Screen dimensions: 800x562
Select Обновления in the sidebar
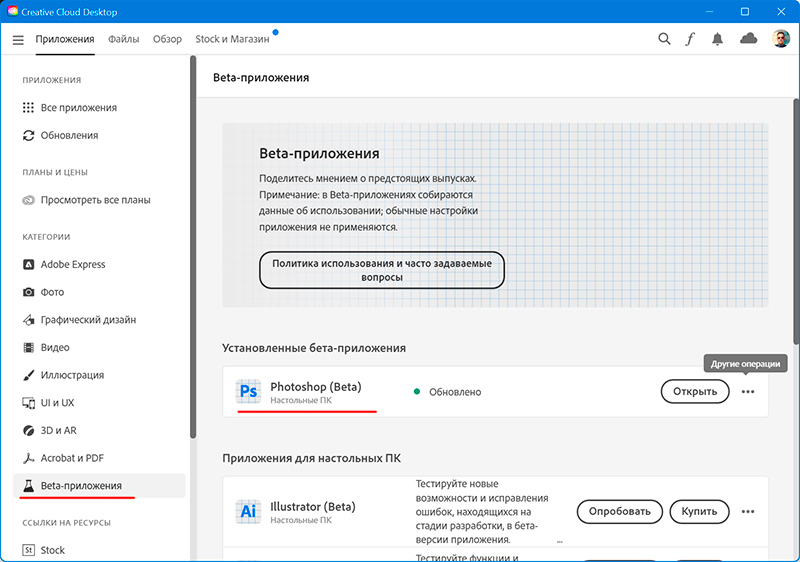click(x=69, y=135)
